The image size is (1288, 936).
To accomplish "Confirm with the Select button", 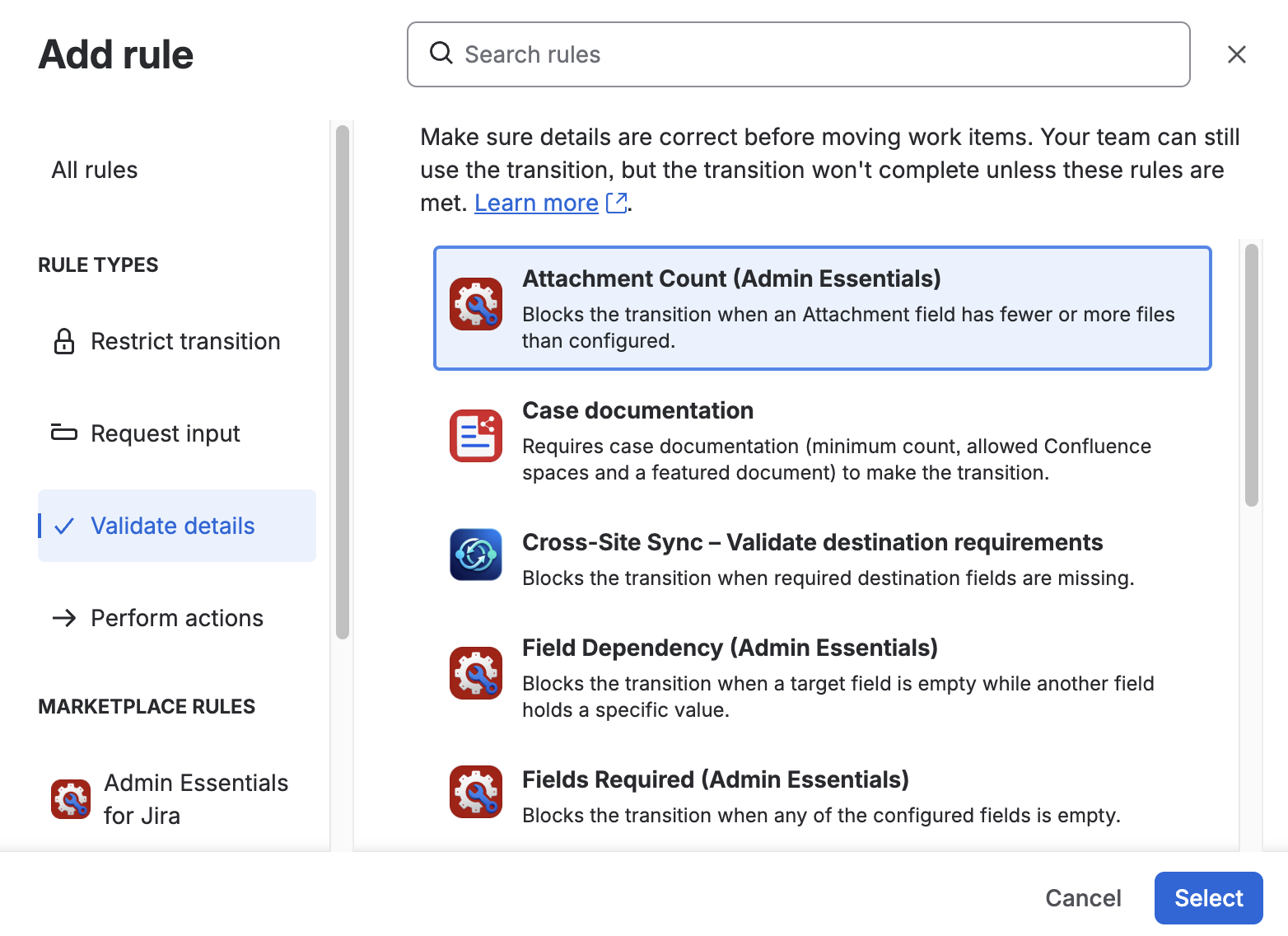I will 1208,898.
